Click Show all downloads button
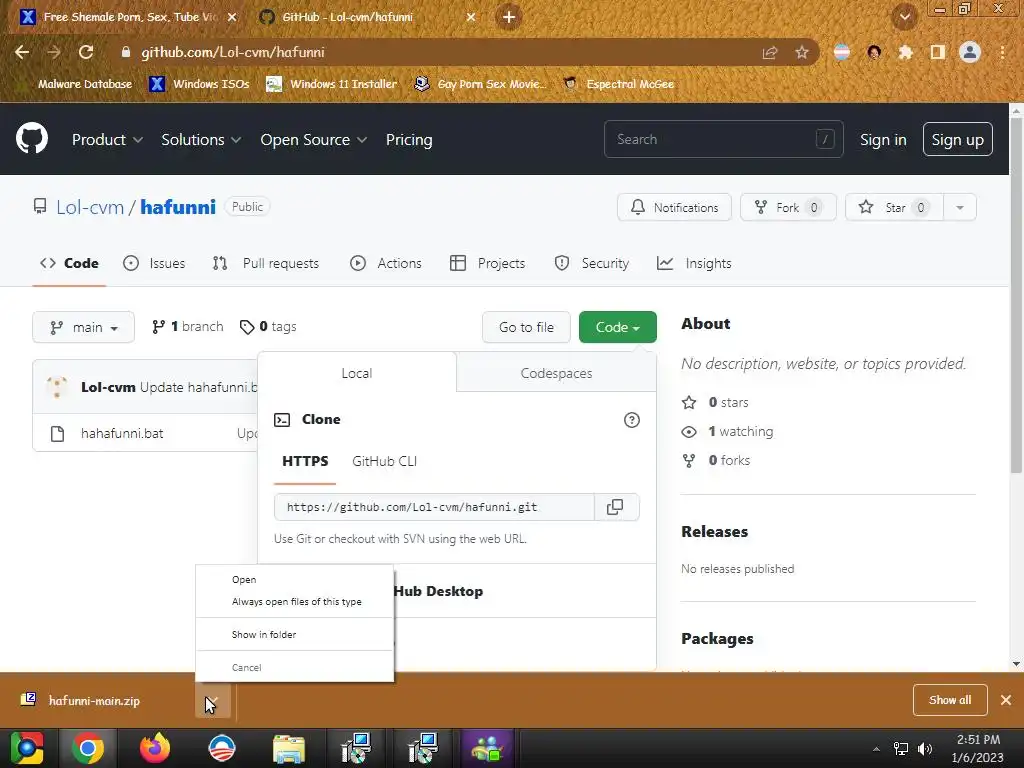This screenshot has width=1024, height=768. coord(950,700)
